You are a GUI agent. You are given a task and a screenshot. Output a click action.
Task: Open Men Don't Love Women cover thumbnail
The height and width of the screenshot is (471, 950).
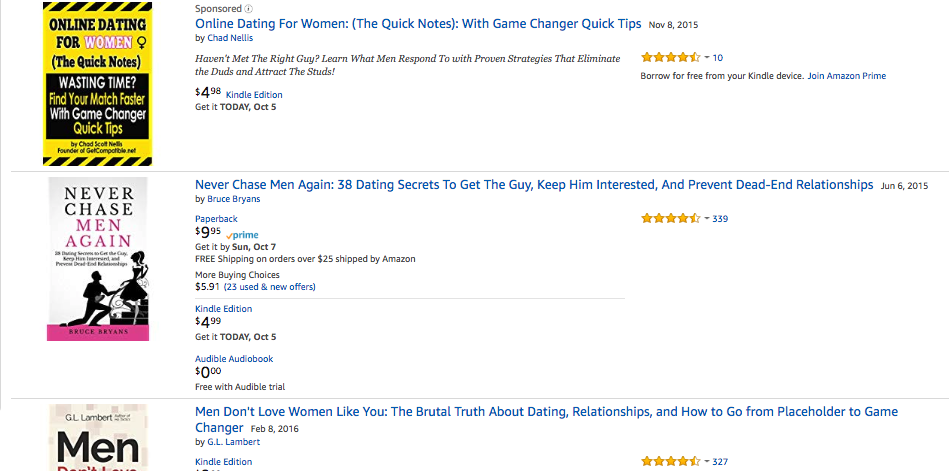pyautogui.click(x=98, y=437)
